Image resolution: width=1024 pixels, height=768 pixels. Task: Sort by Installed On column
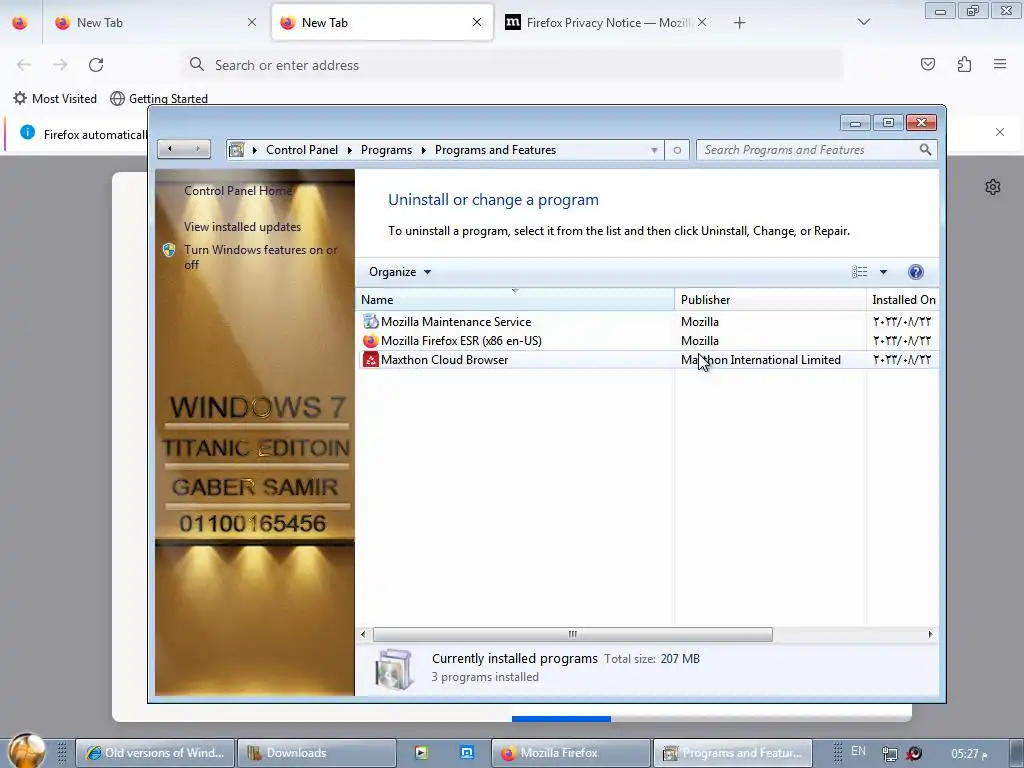point(903,299)
